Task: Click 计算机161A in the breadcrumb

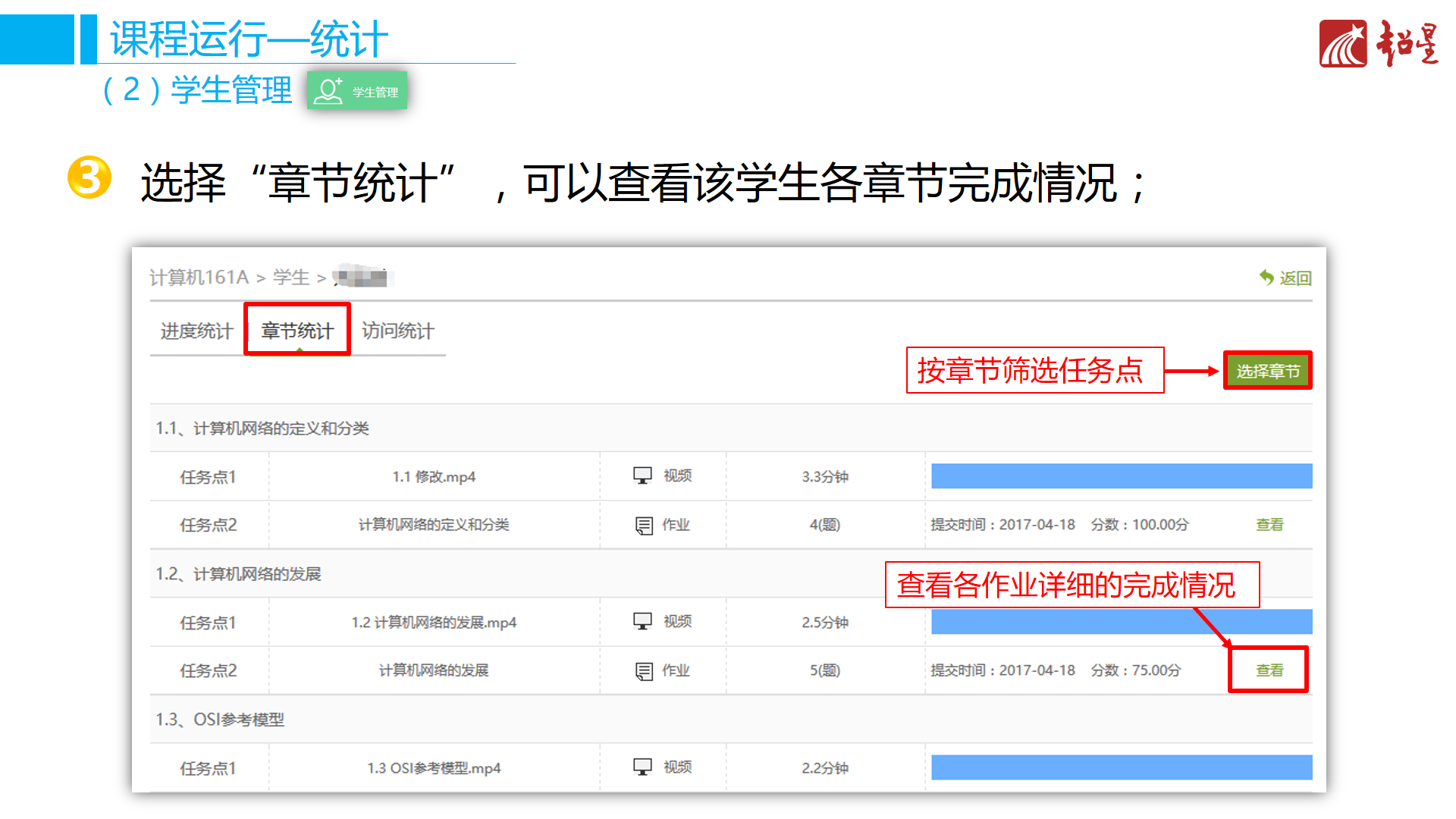Action: (x=199, y=278)
